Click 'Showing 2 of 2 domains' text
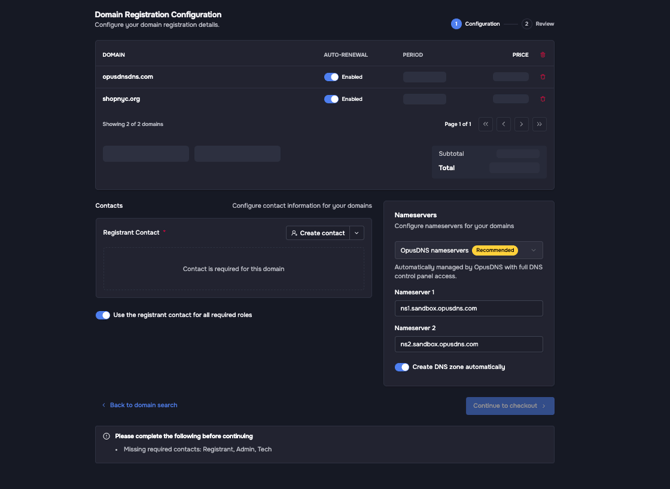 [x=133, y=124]
